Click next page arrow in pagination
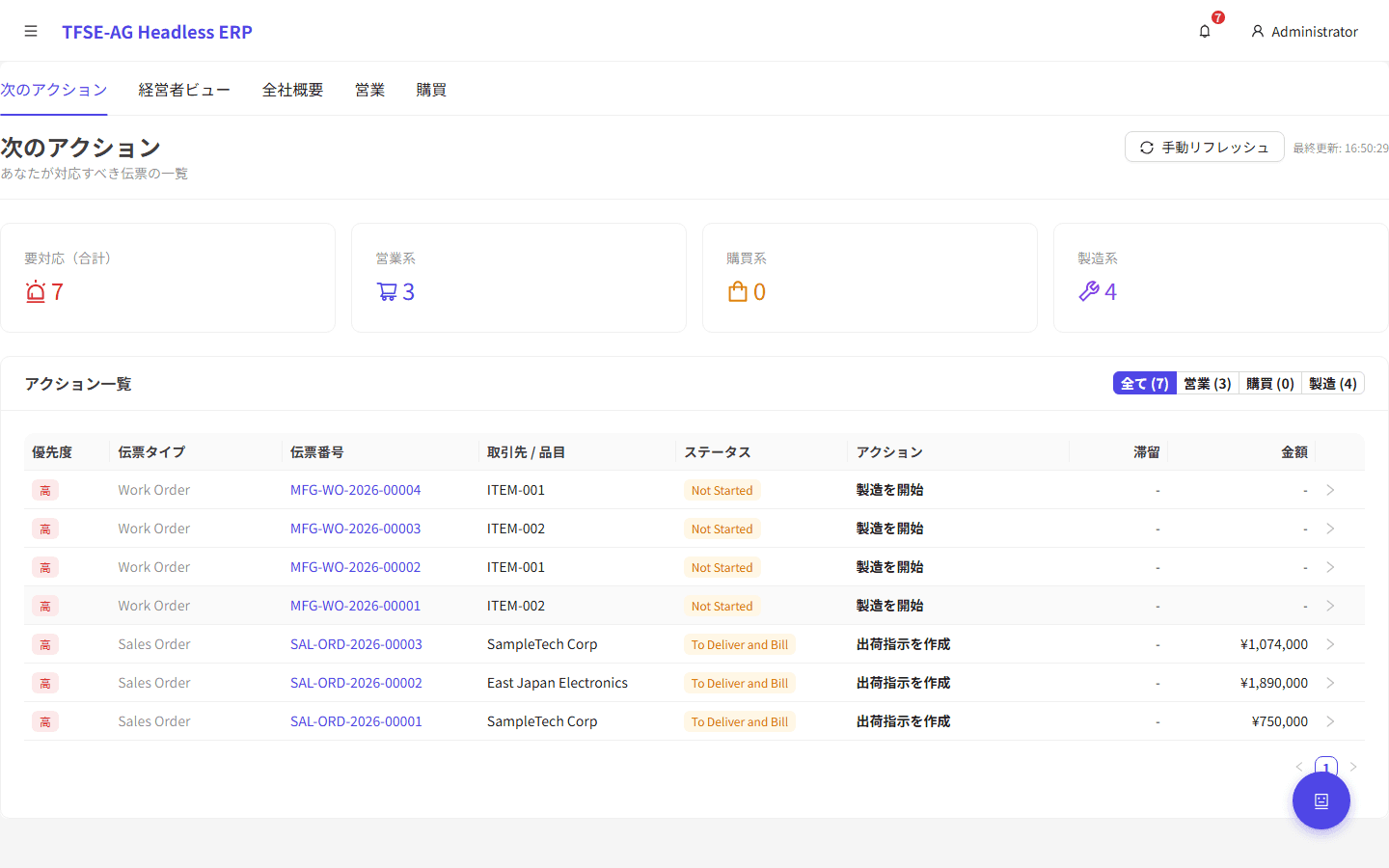Image resolution: width=1389 pixels, height=868 pixels. [1353, 767]
